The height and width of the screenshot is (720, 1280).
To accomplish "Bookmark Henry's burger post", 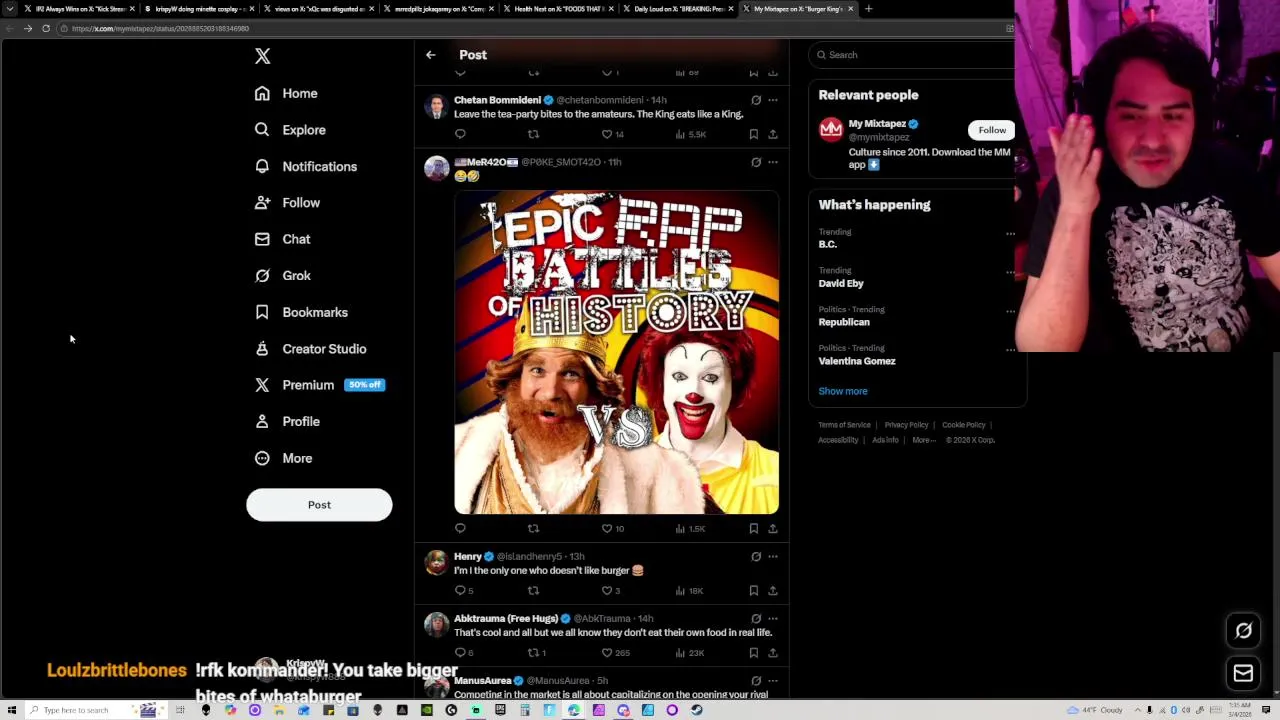I will tap(753, 591).
